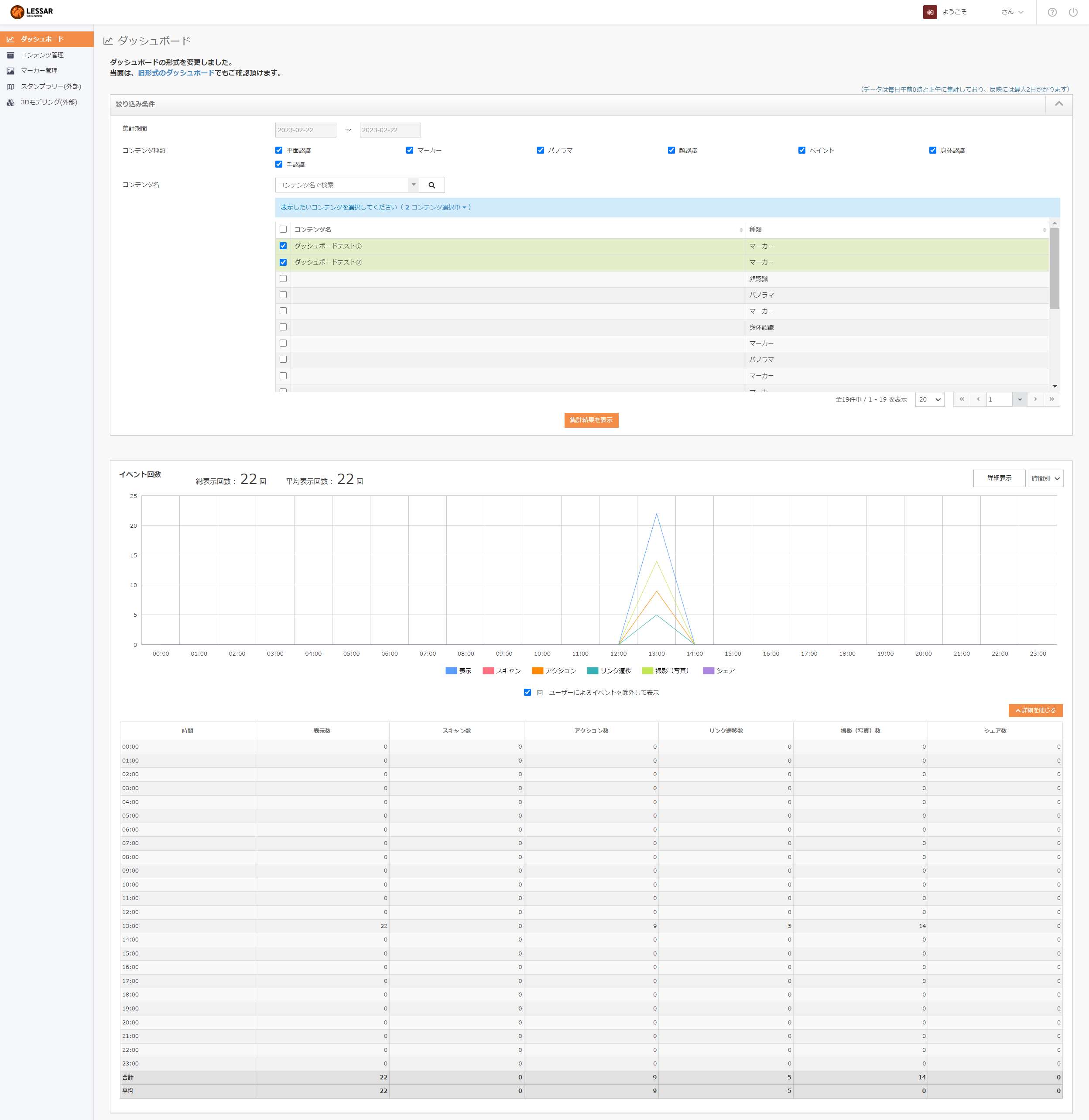Go to last page of content list

[1051, 399]
